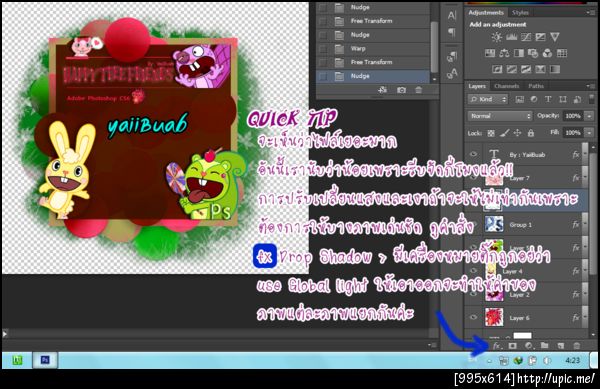Add a Hue/Saturation adjustment layer
600x389 pixels.
[x=490, y=53]
